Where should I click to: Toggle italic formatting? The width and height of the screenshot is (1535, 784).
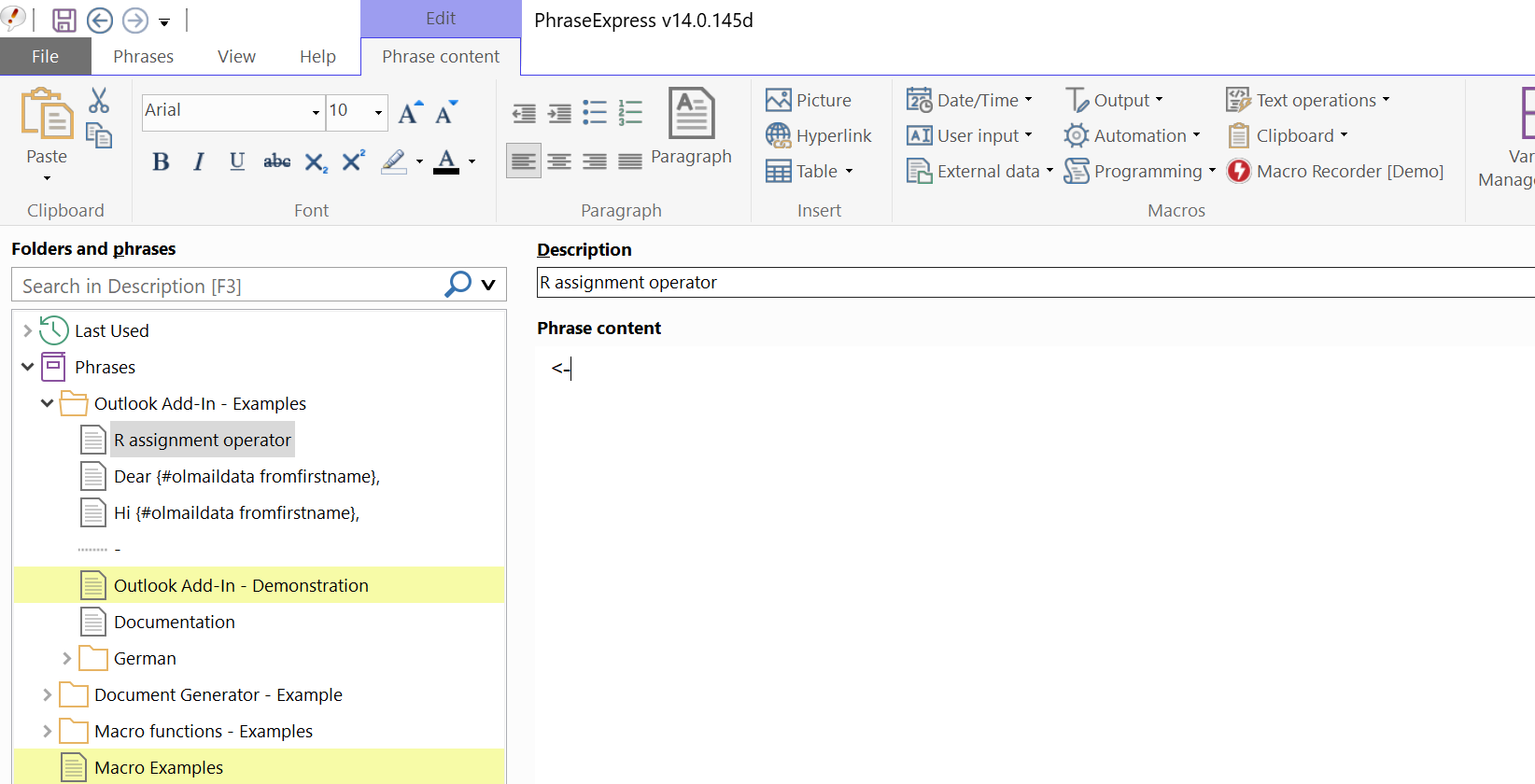[199, 161]
